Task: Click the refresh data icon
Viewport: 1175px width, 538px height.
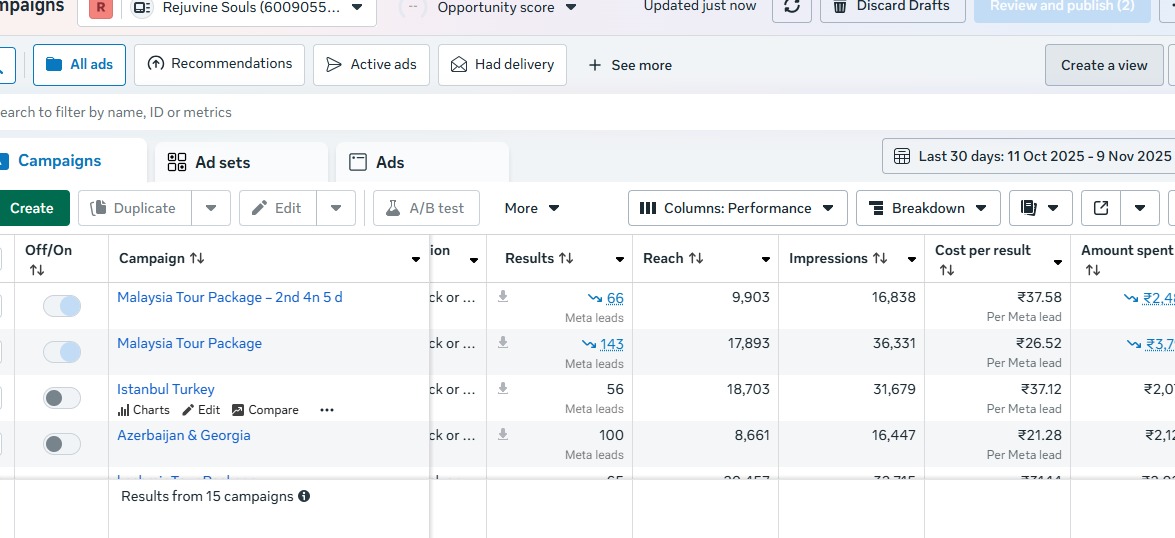Action: [791, 7]
